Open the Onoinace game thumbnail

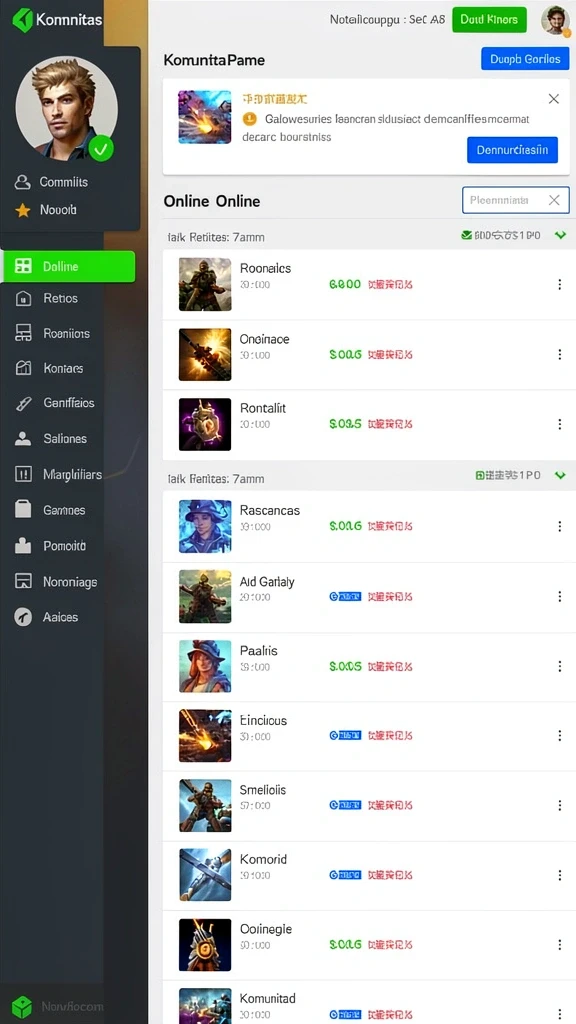[x=205, y=355]
